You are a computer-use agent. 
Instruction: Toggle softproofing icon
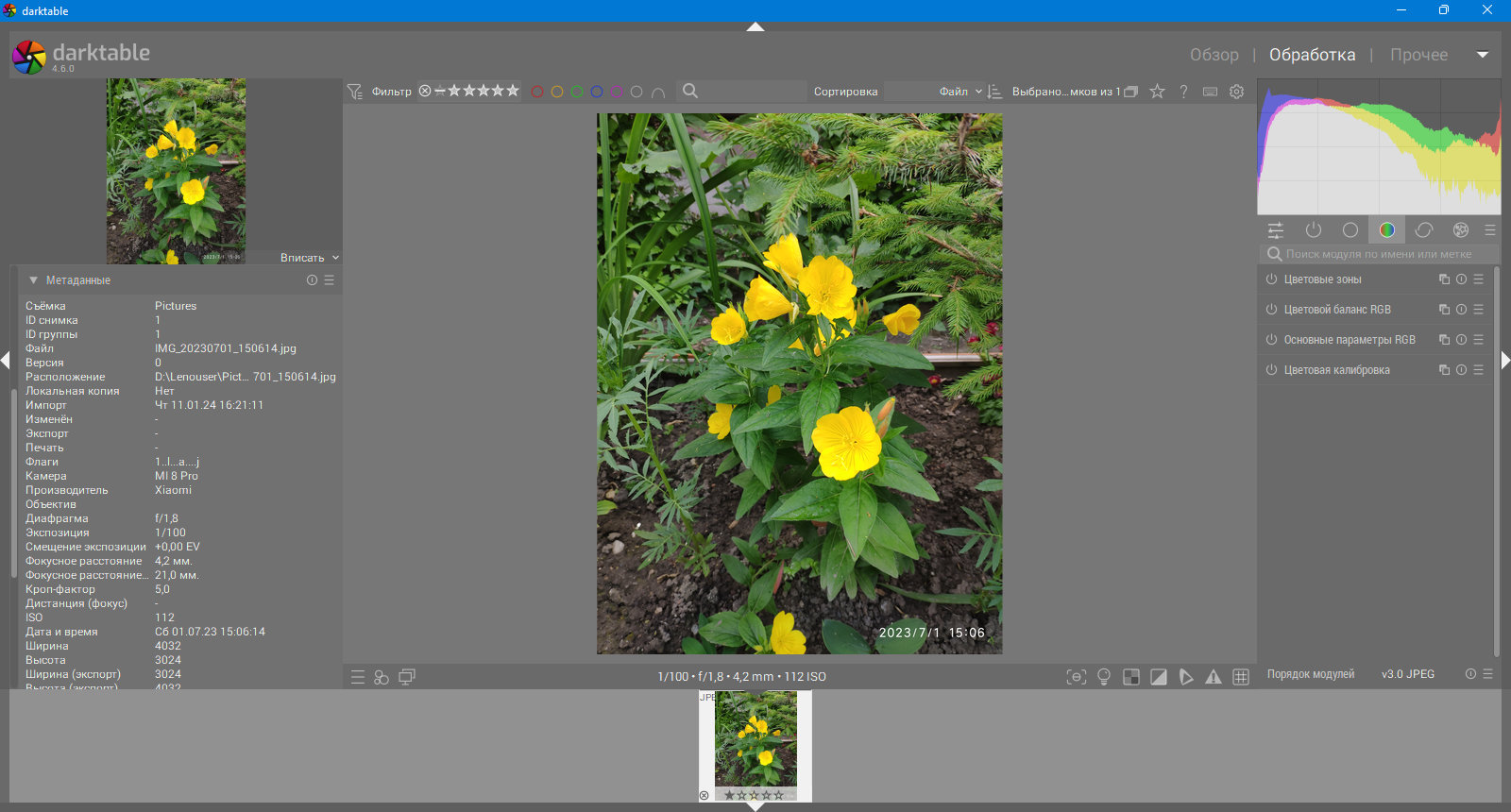(1186, 677)
